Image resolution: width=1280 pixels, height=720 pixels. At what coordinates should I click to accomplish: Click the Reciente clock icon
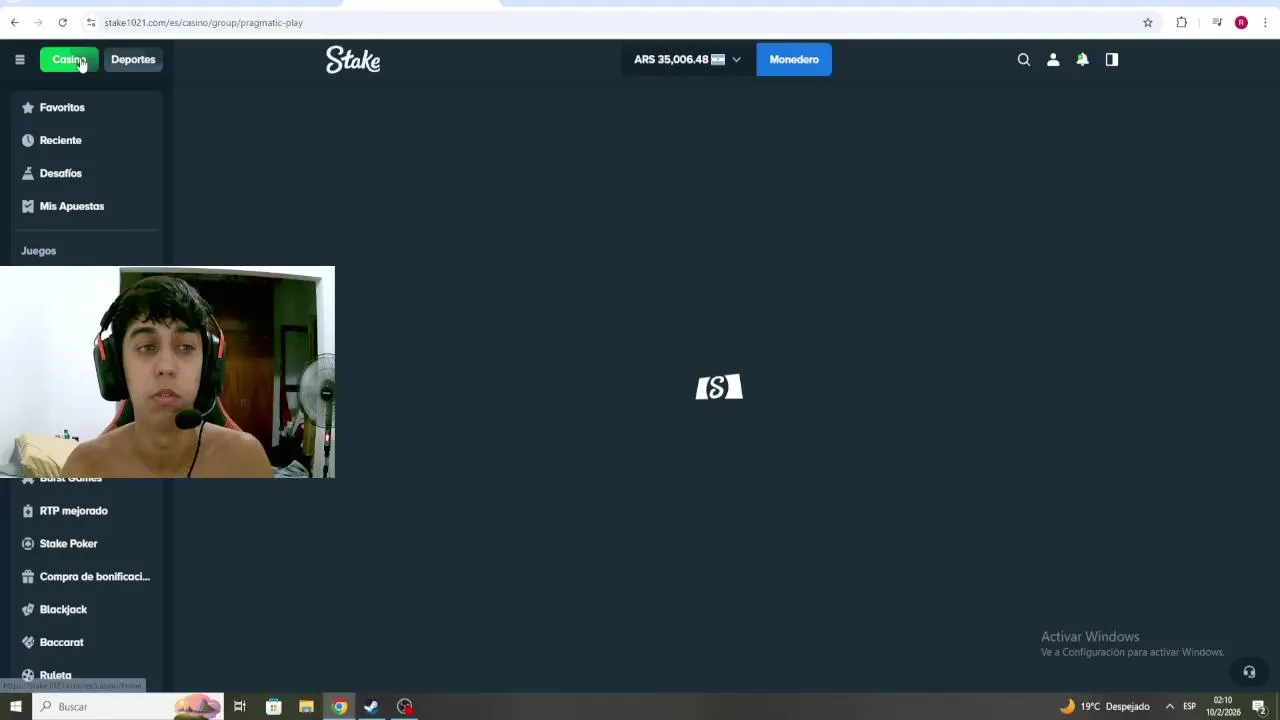point(28,140)
